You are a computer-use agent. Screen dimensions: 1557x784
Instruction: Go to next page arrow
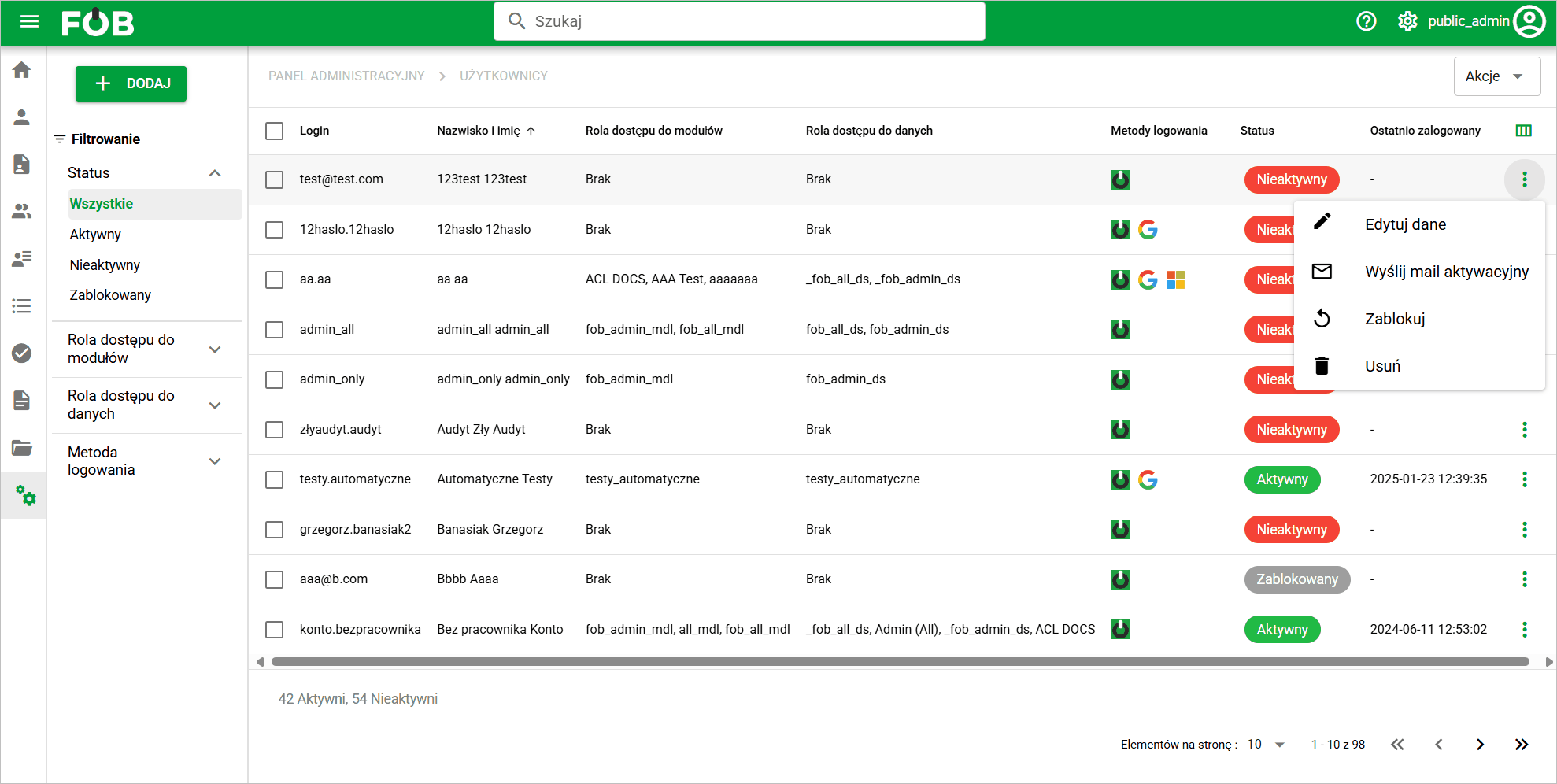[1480, 745]
